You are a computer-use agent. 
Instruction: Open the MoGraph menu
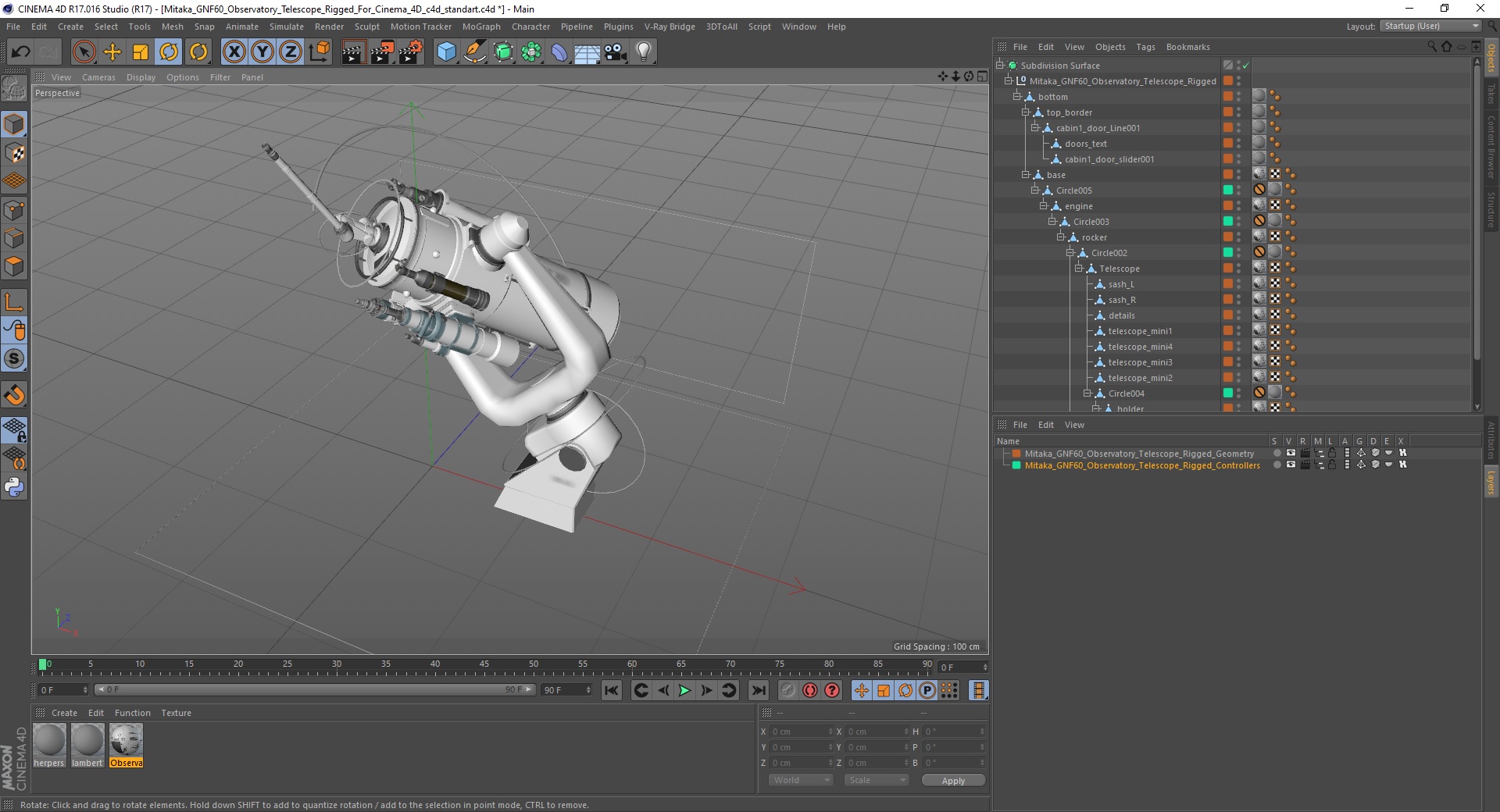tap(481, 27)
